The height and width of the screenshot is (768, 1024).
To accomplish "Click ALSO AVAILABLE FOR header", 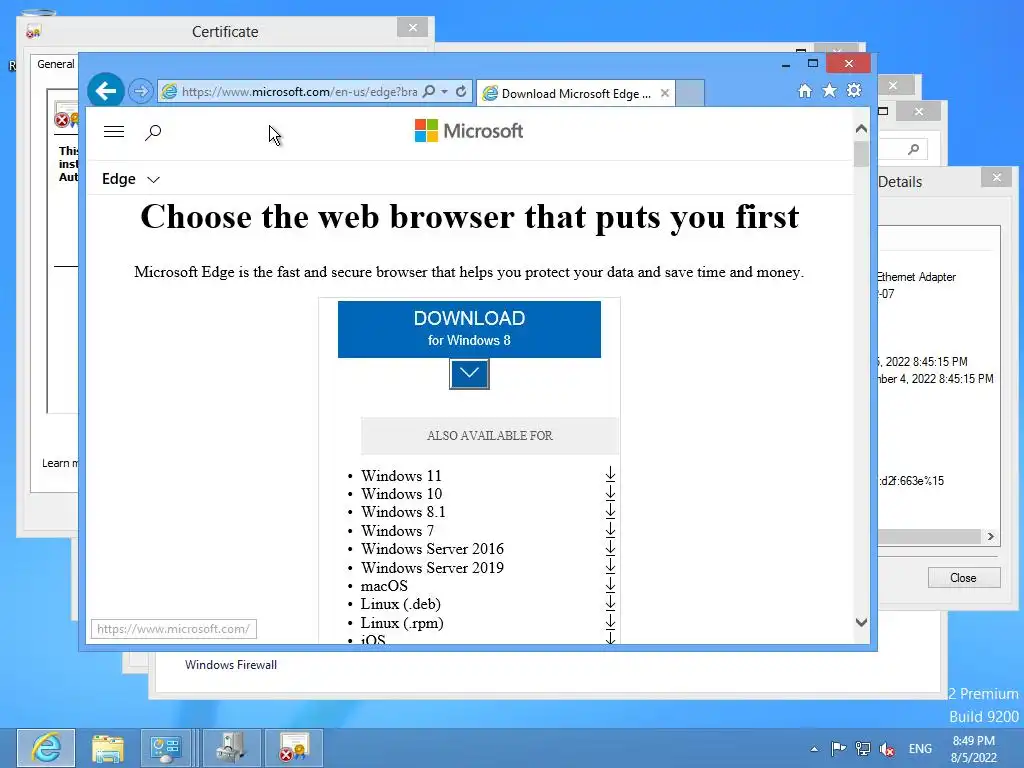I will click(x=489, y=436).
